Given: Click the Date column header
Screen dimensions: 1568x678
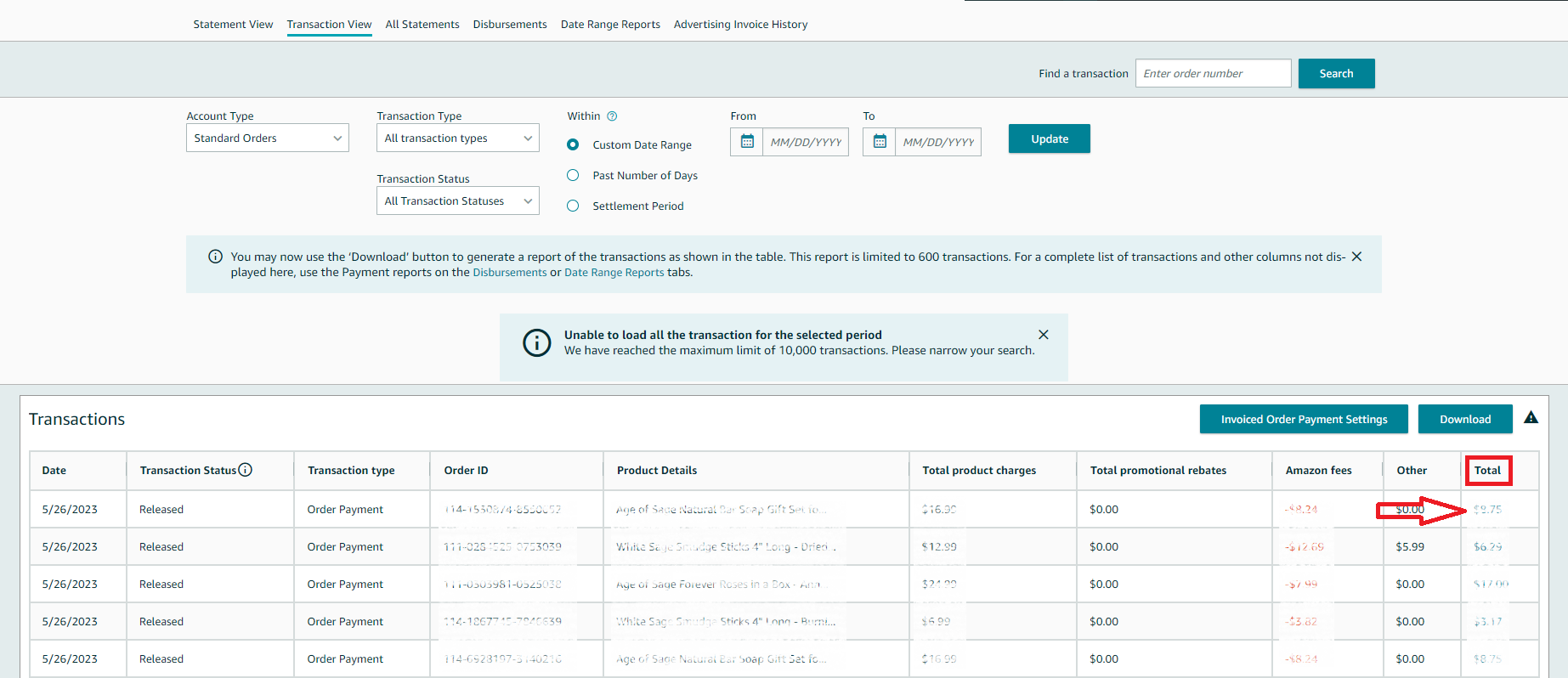Looking at the screenshot, I should [54, 471].
